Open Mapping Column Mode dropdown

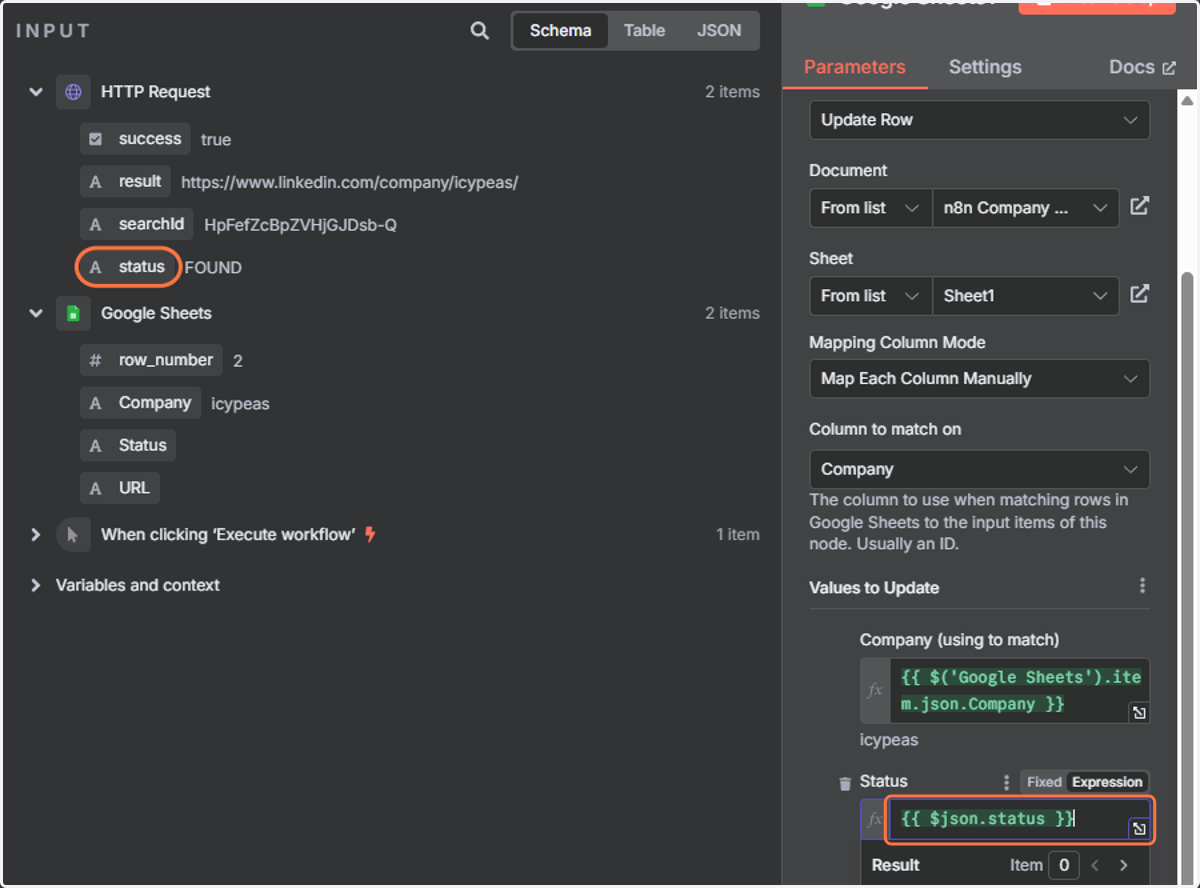[x=979, y=379]
